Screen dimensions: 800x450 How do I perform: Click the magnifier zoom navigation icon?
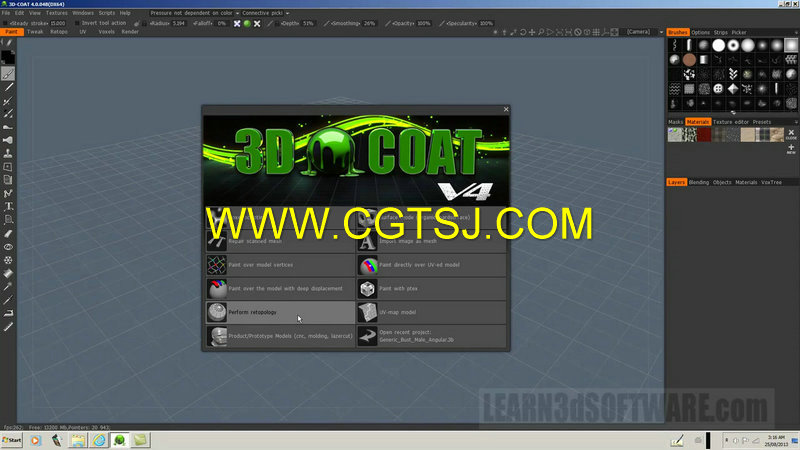[541, 32]
